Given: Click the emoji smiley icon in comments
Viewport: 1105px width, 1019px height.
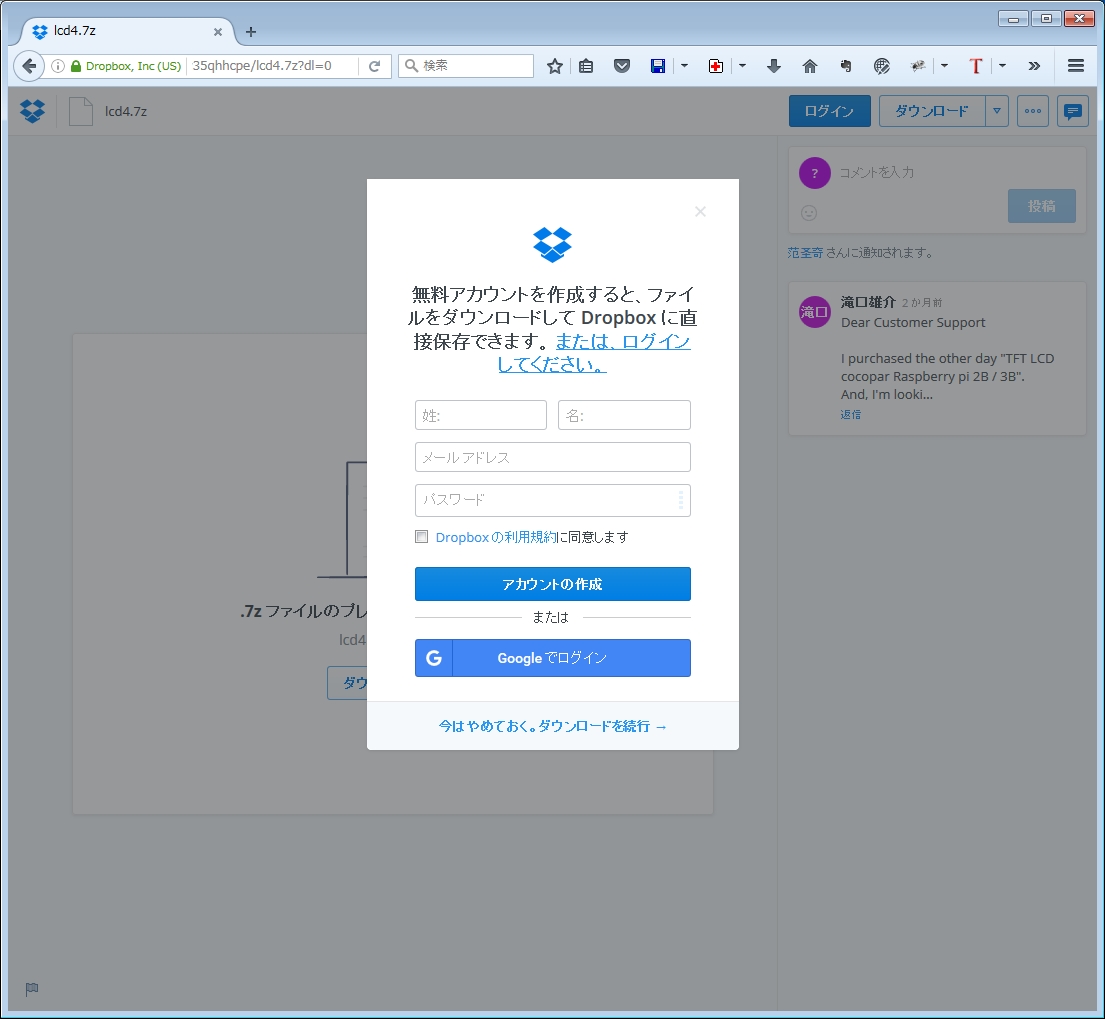Looking at the screenshot, I should pyautogui.click(x=810, y=212).
